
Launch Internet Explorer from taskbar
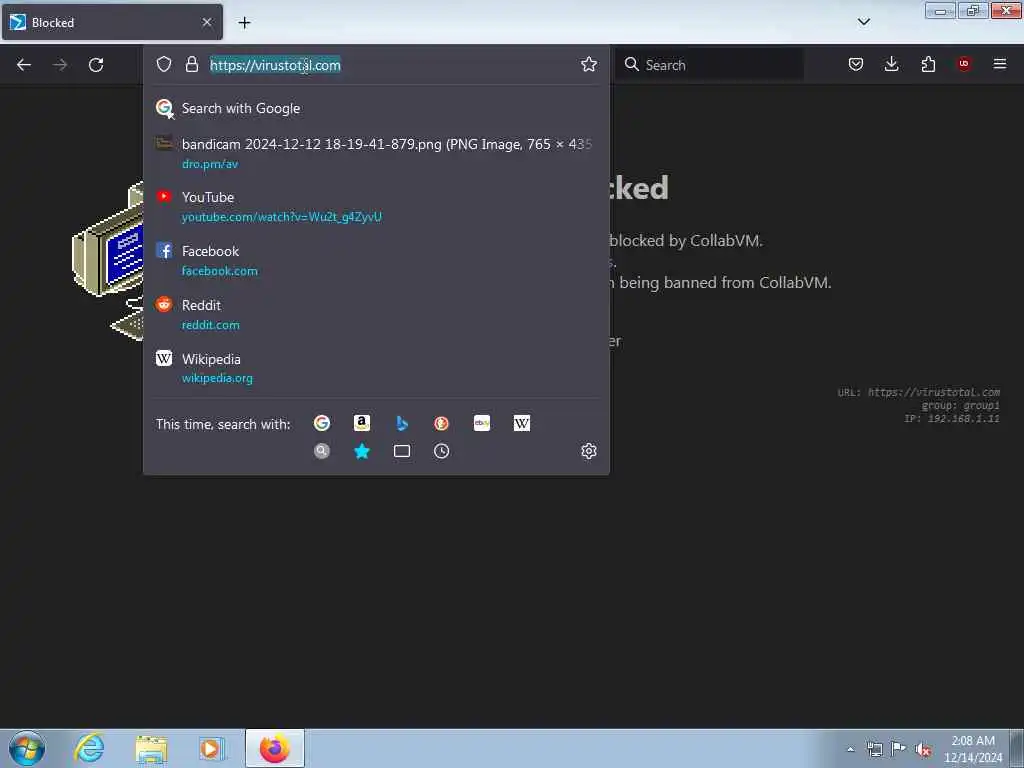[x=89, y=748]
